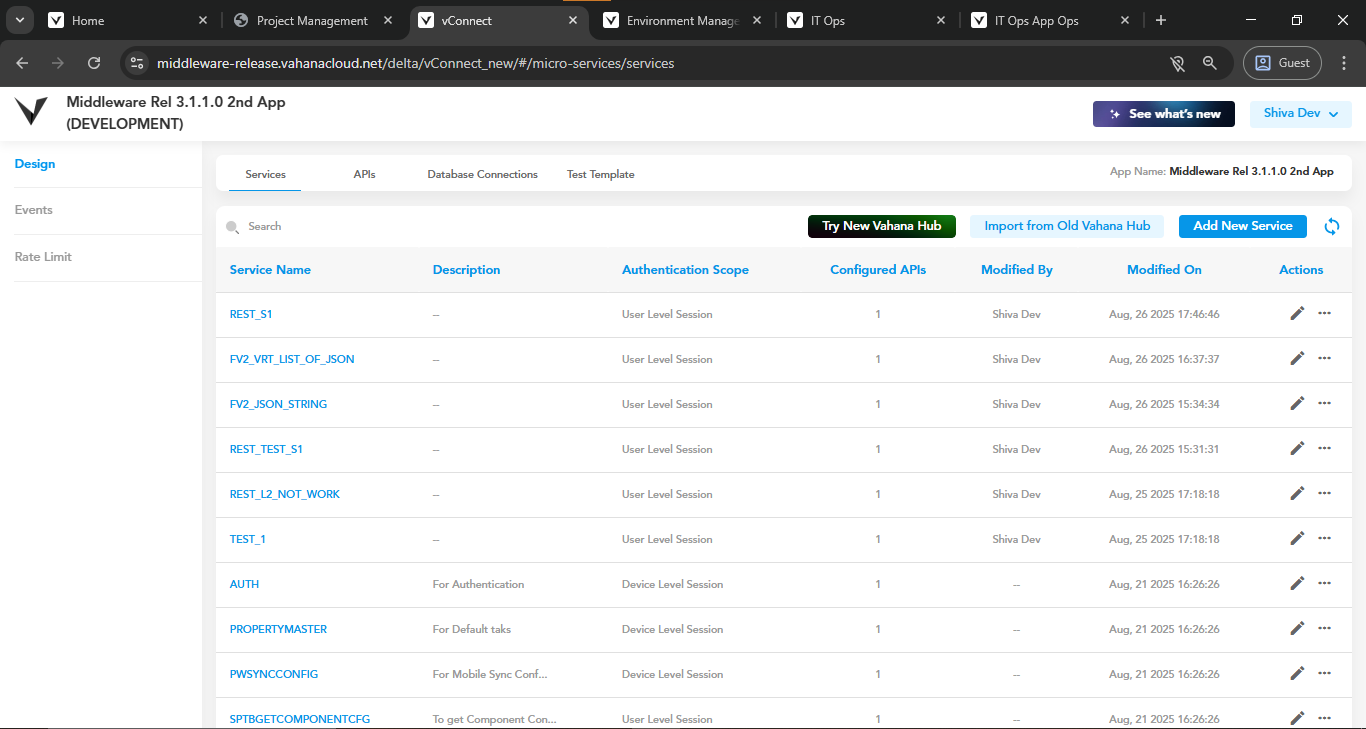Open the PWSYNCCONFIG service link

[274, 674]
